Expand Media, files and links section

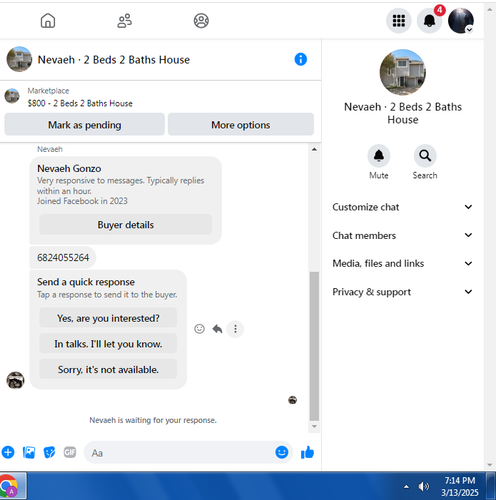point(403,263)
